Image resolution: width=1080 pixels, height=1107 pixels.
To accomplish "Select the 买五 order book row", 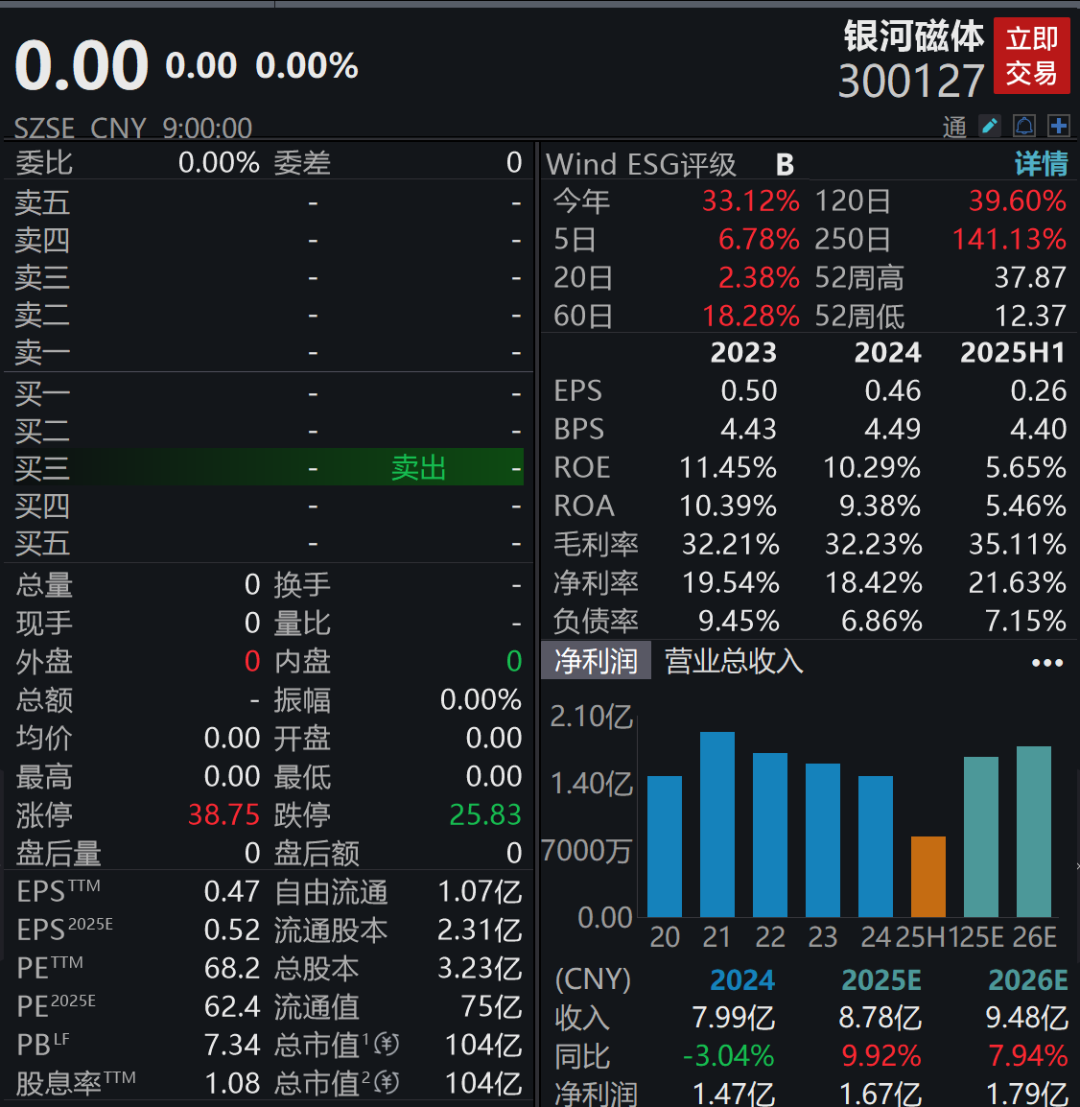I will click(x=268, y=544).
